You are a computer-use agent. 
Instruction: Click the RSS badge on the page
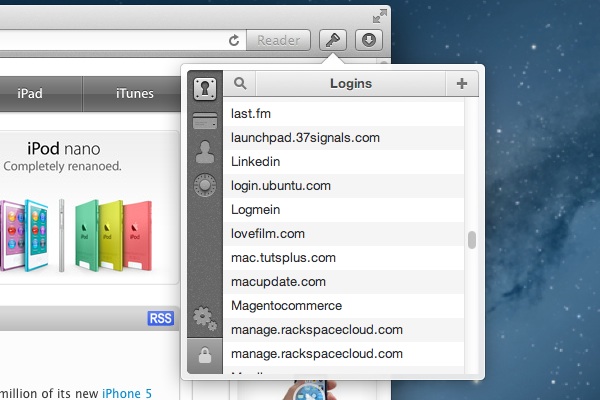pos(161,318)
